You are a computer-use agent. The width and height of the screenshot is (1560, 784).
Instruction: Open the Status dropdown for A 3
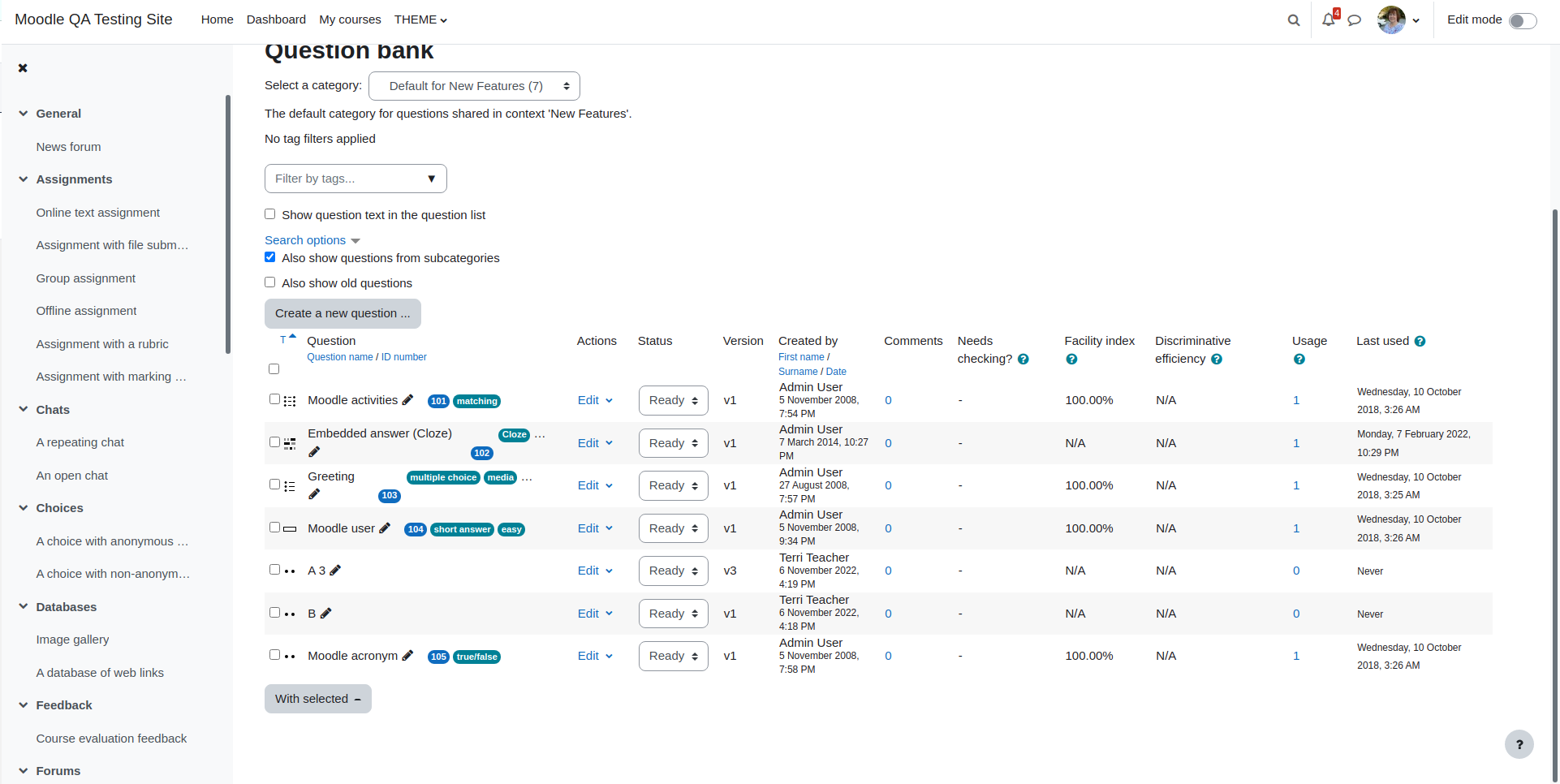tap(674, 571)
